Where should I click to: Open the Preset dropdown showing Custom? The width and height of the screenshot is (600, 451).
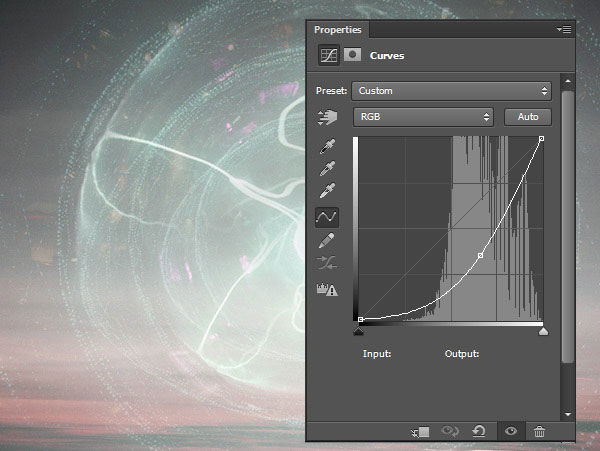(x=451, y=91)
